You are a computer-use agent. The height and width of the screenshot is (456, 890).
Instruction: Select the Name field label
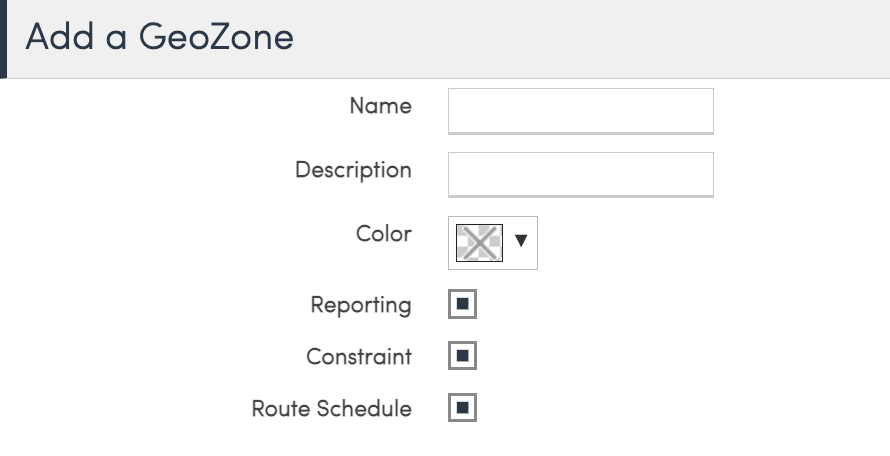point(380,106)
